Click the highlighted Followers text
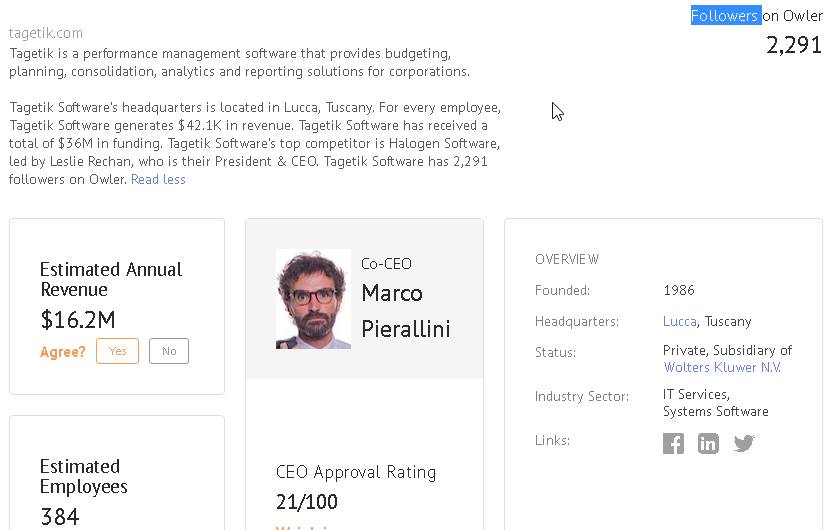 (x=725, y=15)
